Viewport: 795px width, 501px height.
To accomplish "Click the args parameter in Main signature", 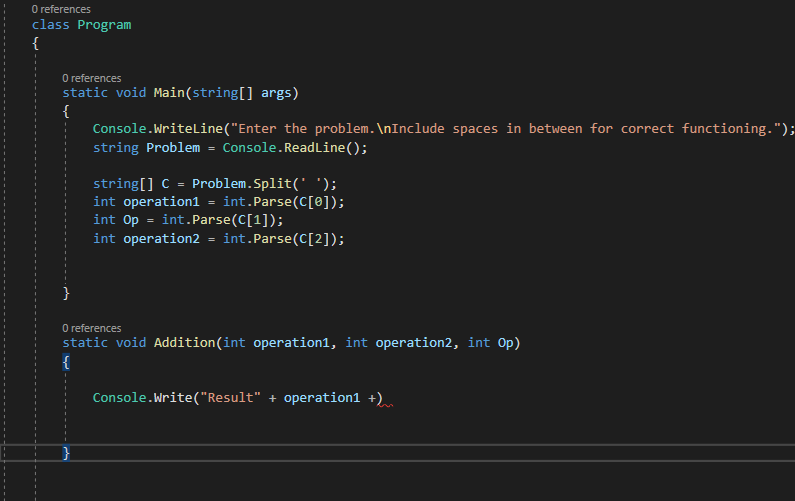I will point(276,93).
